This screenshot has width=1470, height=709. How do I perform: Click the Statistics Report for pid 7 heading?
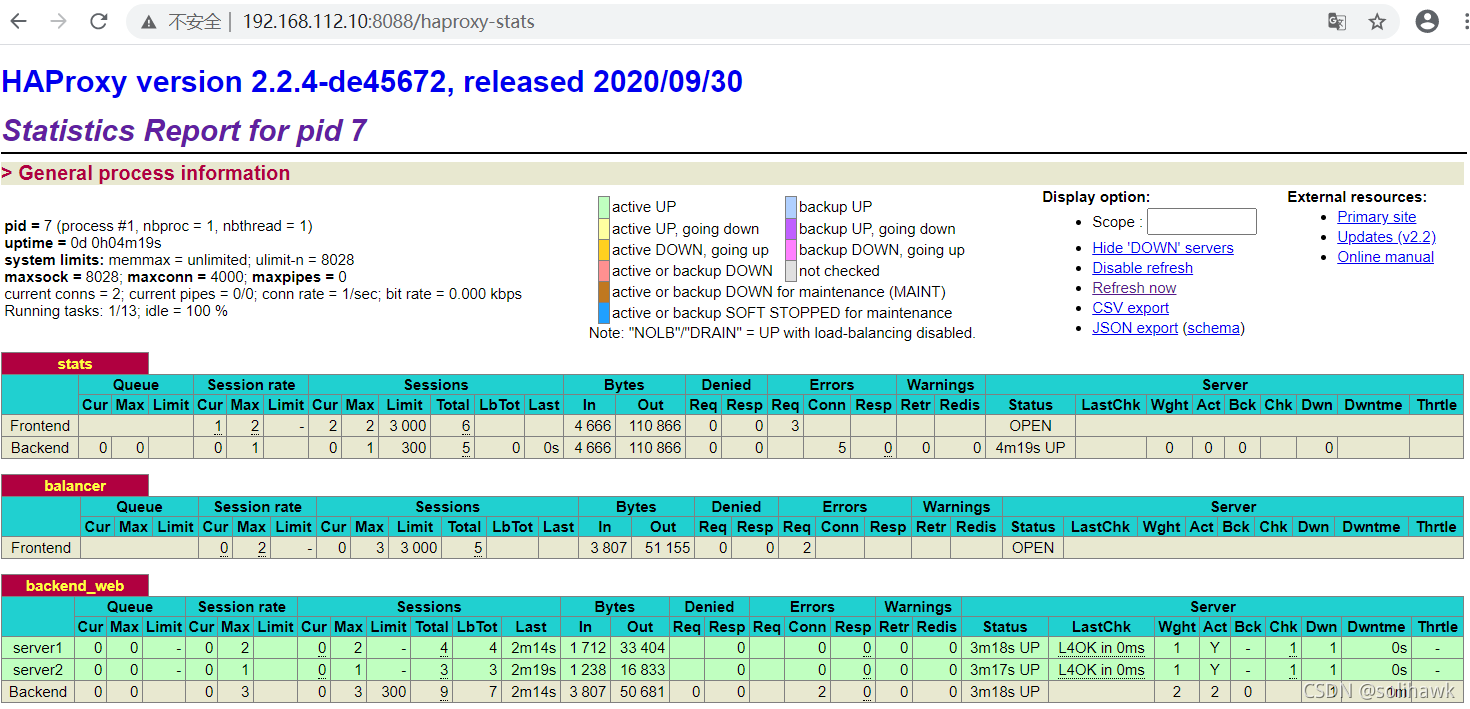pyautogui.click(x=185, y=131)
